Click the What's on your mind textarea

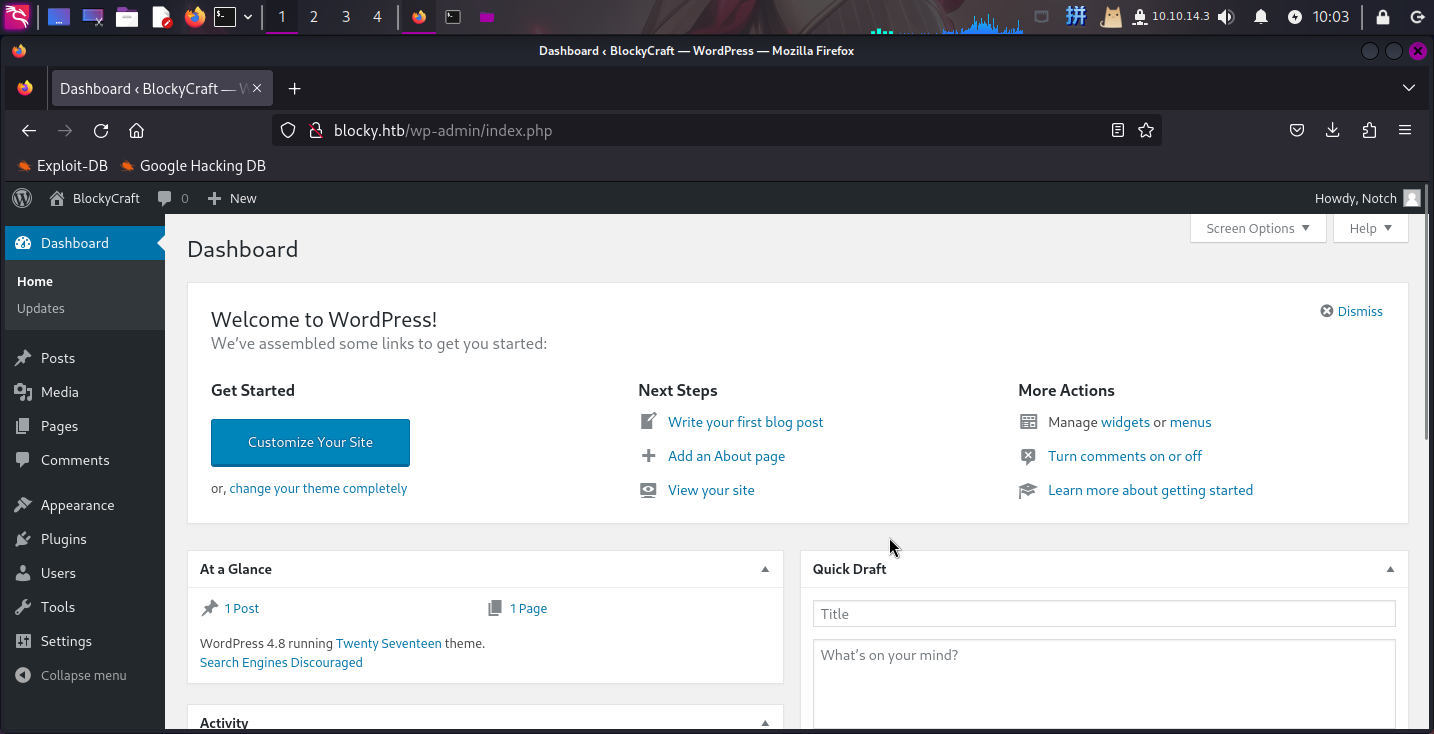(x=1104, y=686)
